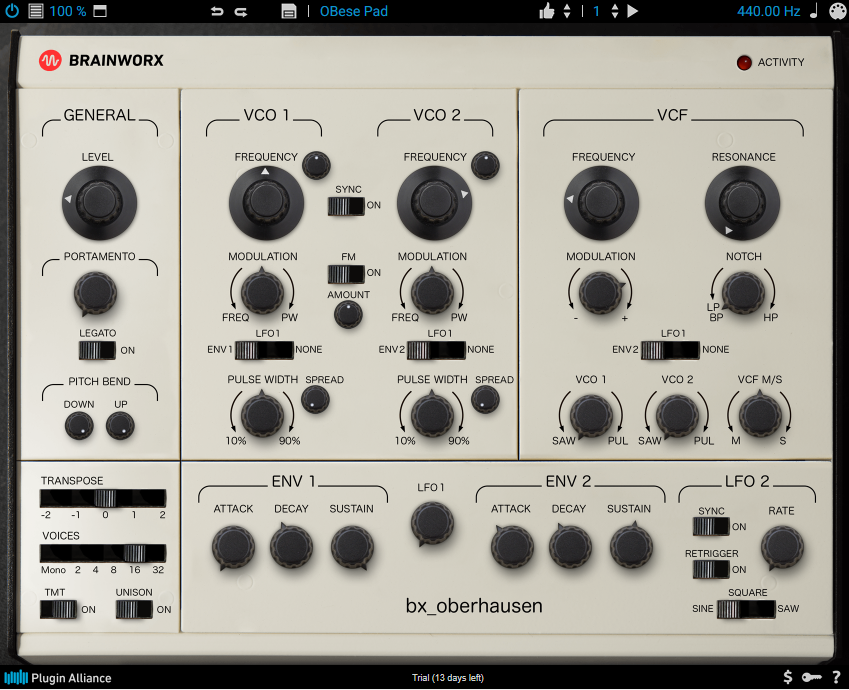The height and width of the screenshot is (690, 849).
Task: Open help with the question mark icon
Action: tap(837, 677)
